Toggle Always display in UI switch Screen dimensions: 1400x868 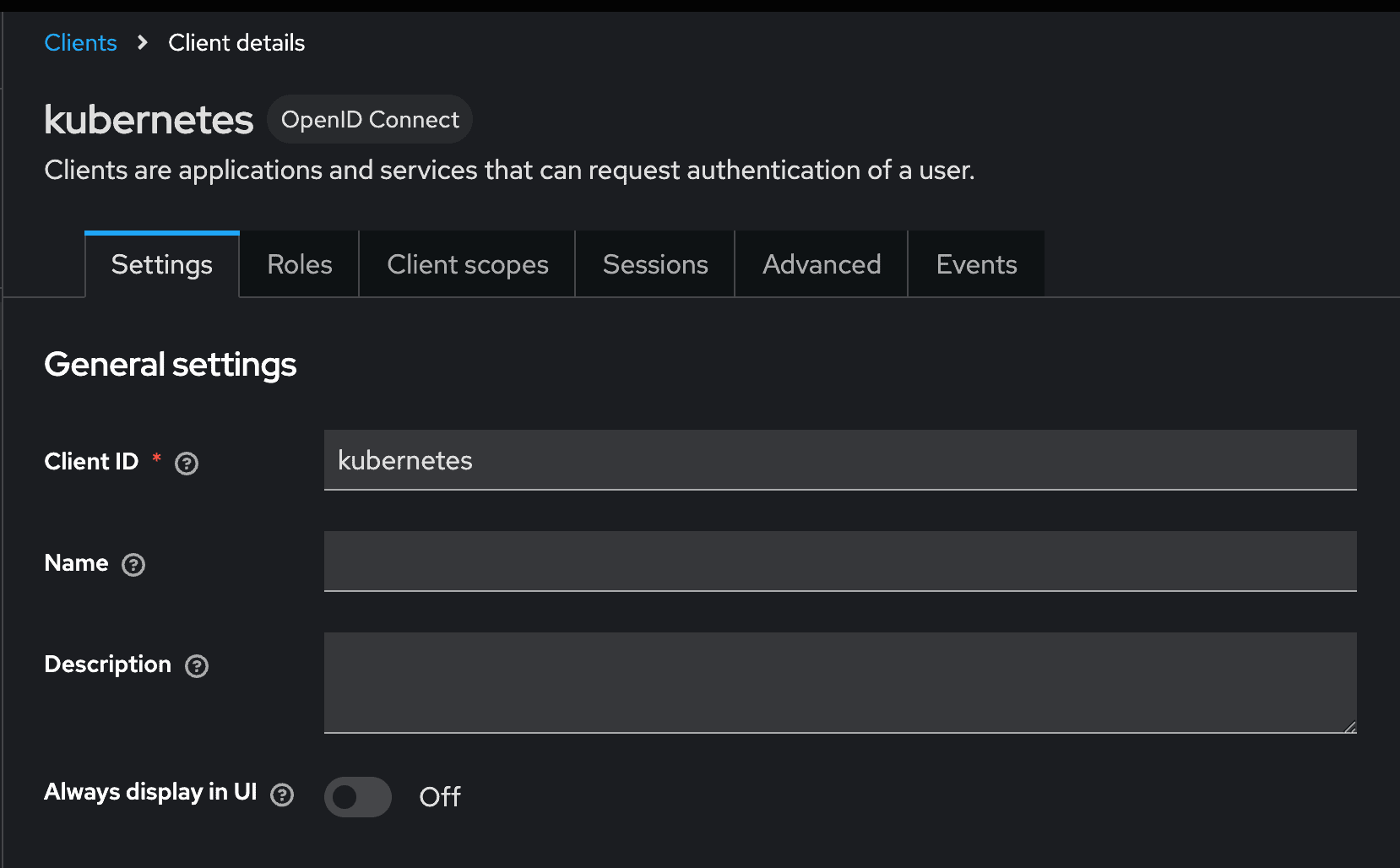click(x=358, y=796)
